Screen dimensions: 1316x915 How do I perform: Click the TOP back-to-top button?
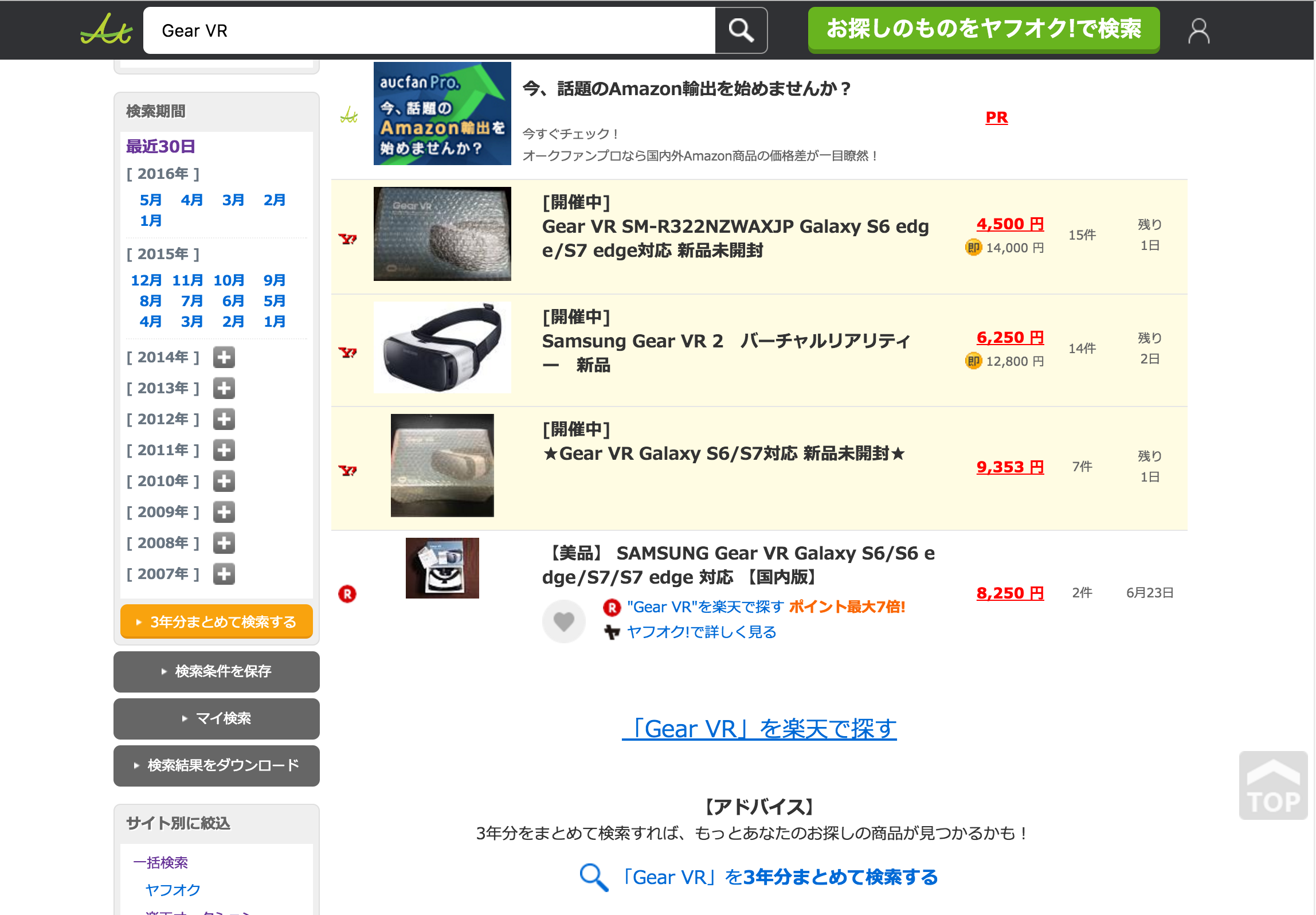point(1273,785)
